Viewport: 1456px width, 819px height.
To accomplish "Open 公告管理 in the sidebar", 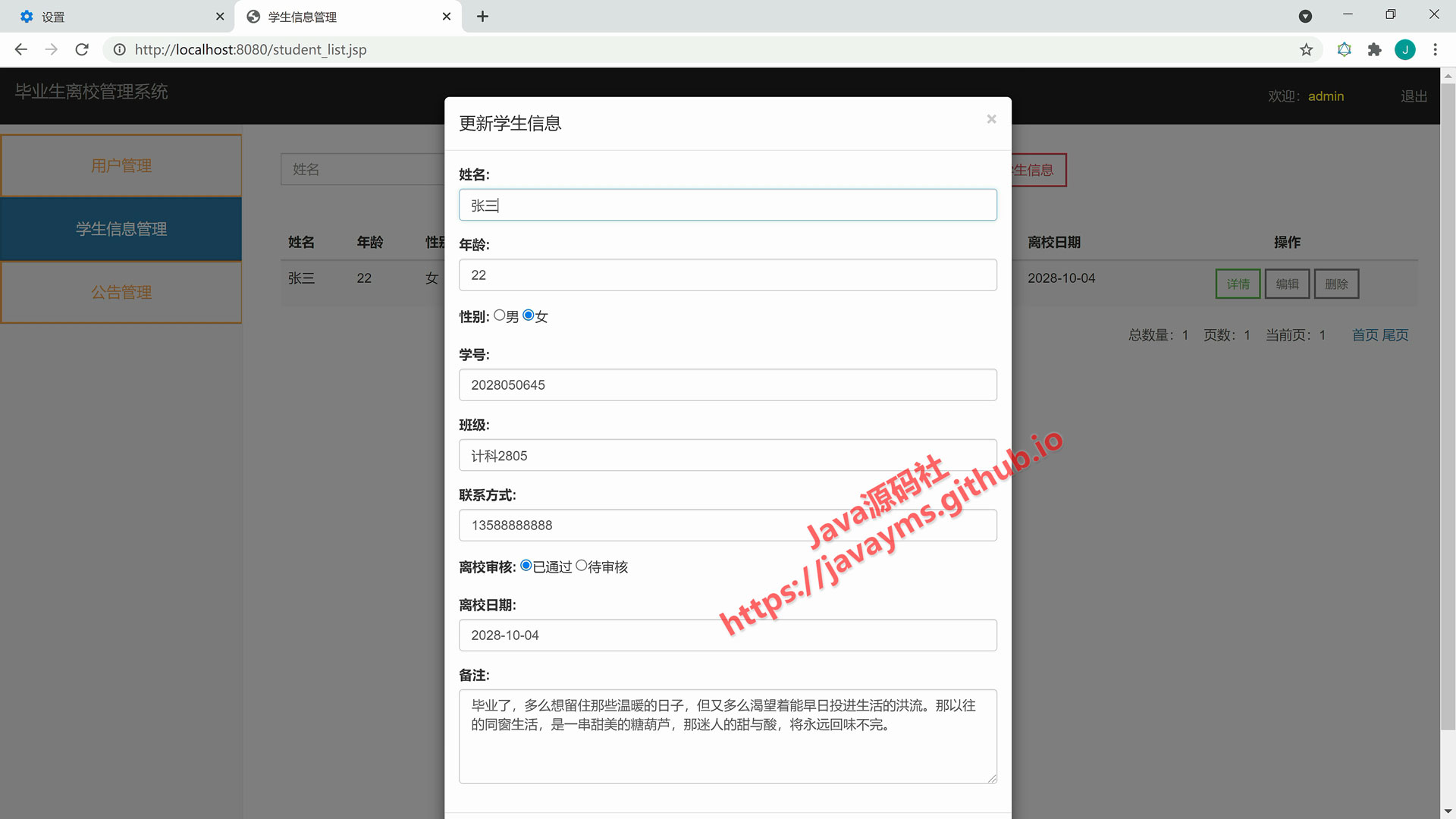I will [121, 293].
